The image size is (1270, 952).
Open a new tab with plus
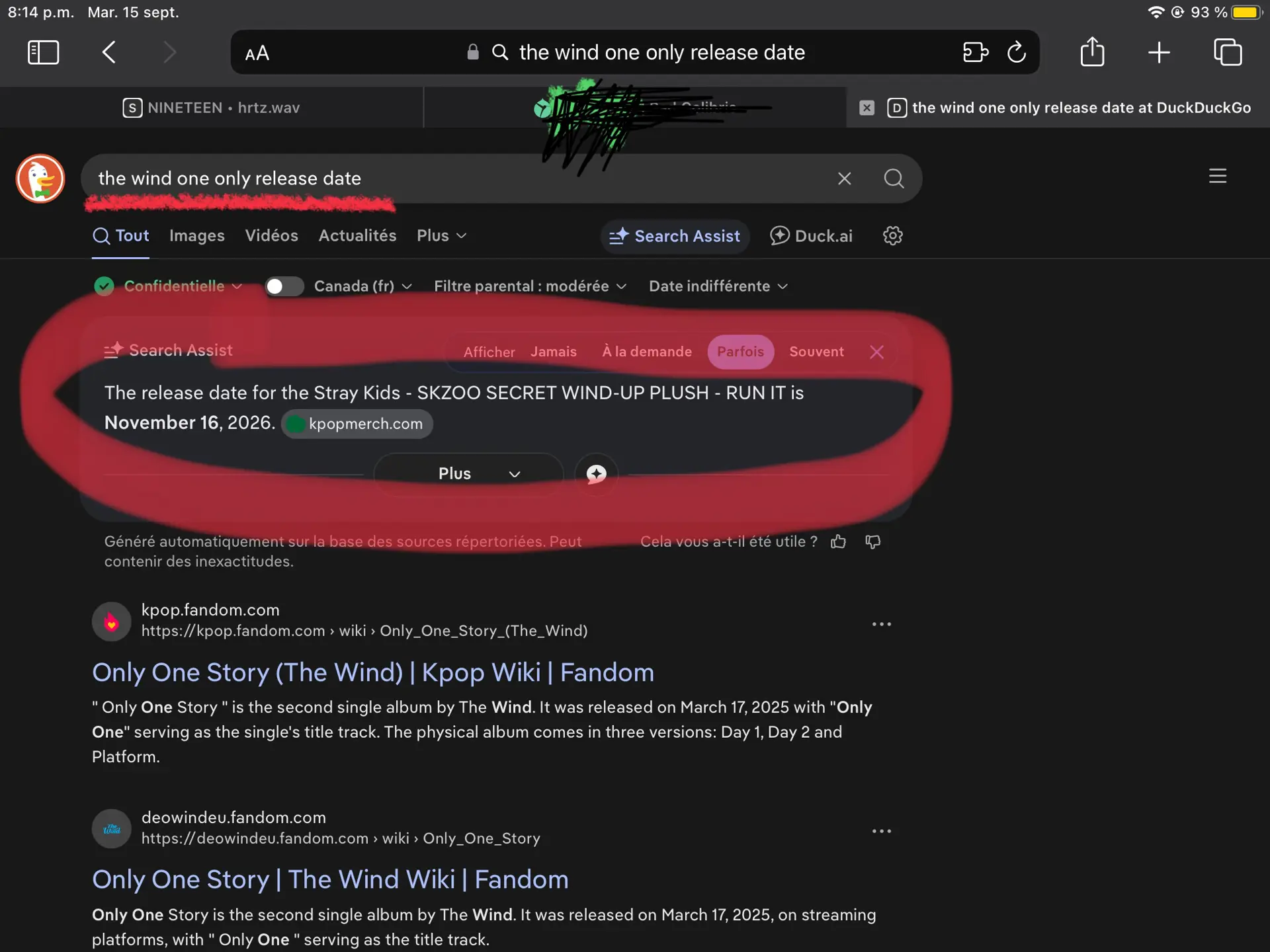1159,52
